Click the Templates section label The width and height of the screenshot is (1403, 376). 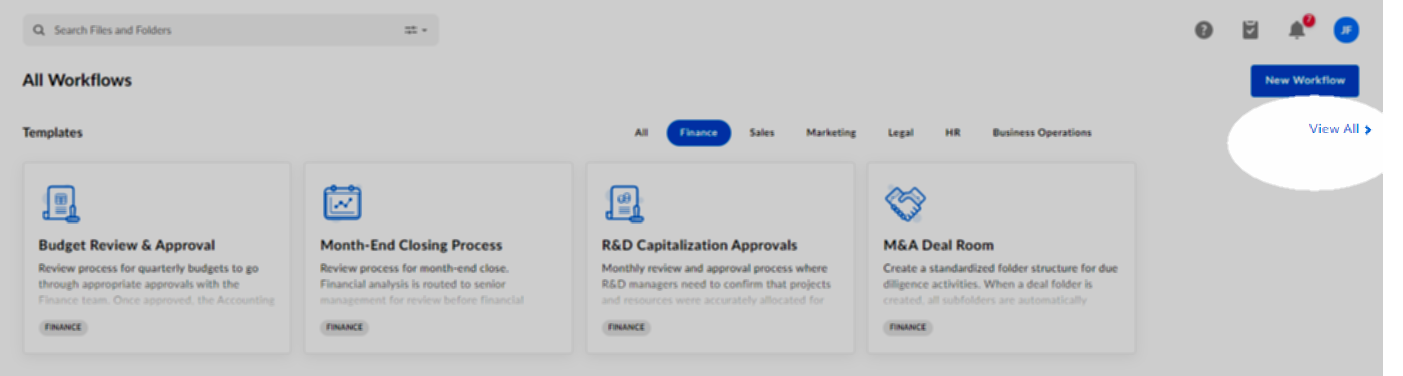53,132
